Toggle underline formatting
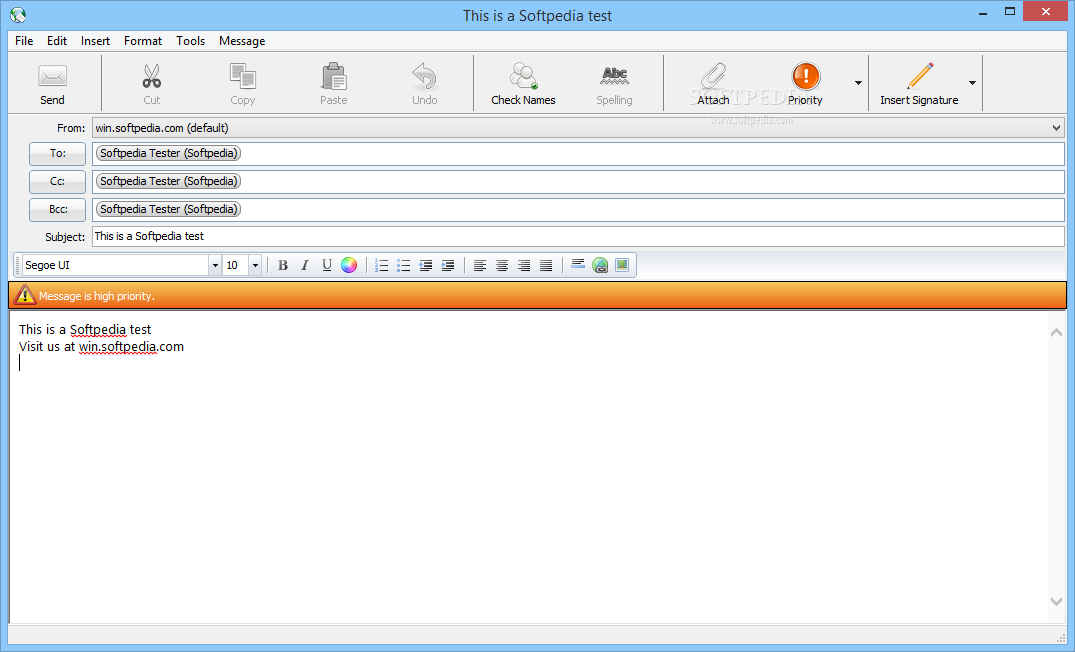The width and height of the screenshot is (1075, 652). click(327, 265)
